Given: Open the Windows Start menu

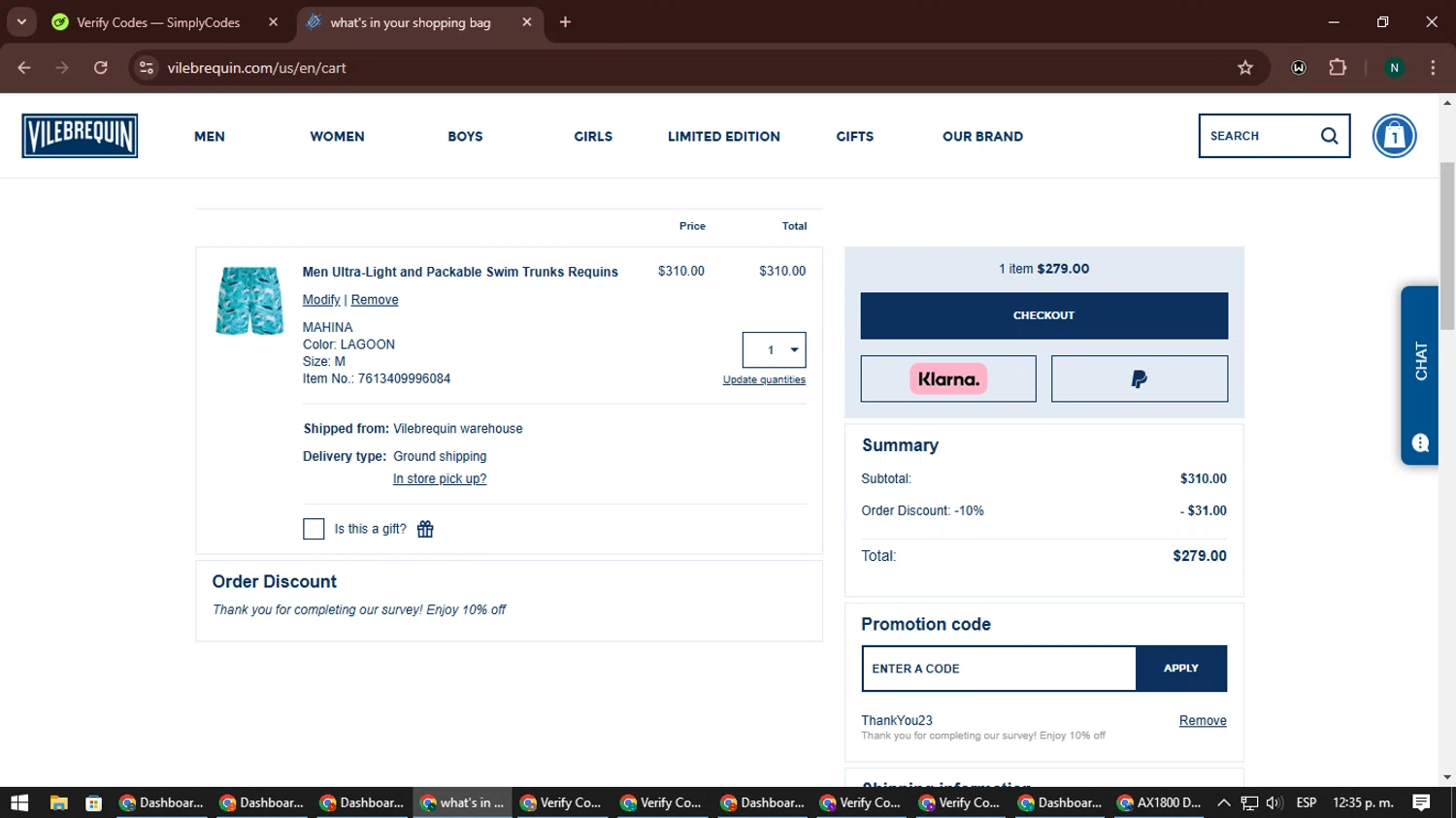Looking at the screenshot, I should [19, 802].
